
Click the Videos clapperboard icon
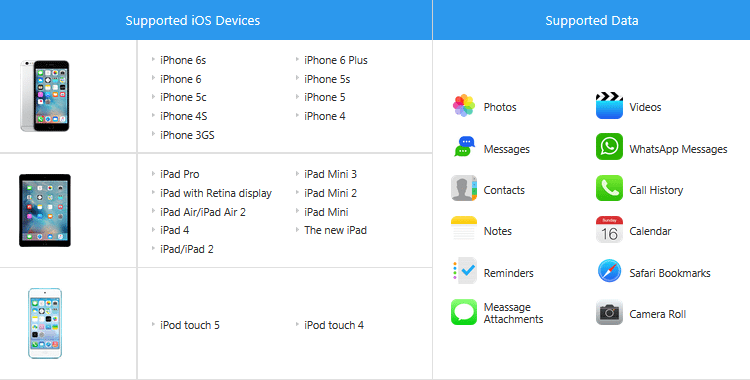(x=609, y=105)
